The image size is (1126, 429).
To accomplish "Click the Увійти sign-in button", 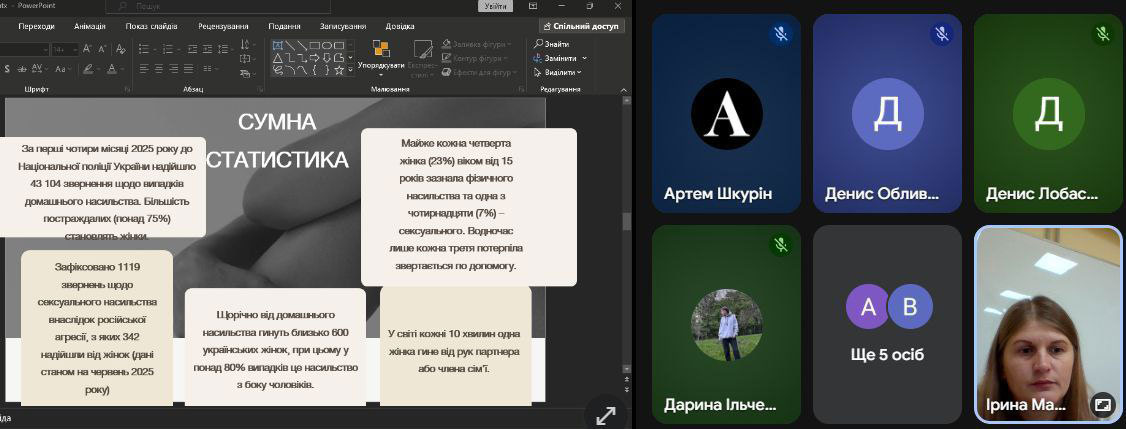I will pyautogui.click(x=495, y=6).
